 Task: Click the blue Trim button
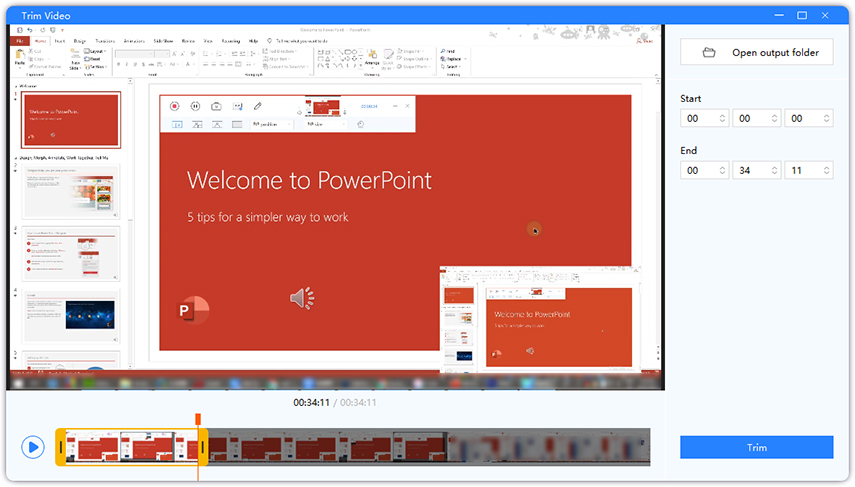[x=756, y=447]
